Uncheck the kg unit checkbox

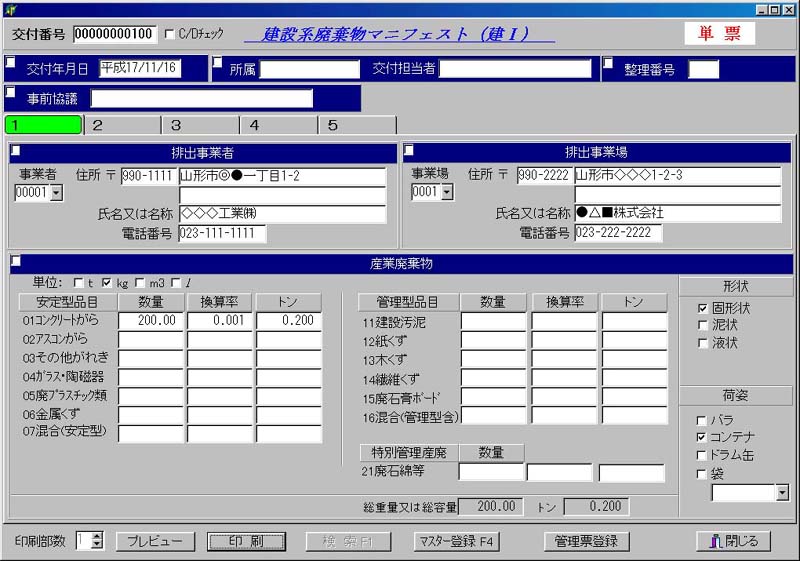pyautogui.click(x=107, y=283)
